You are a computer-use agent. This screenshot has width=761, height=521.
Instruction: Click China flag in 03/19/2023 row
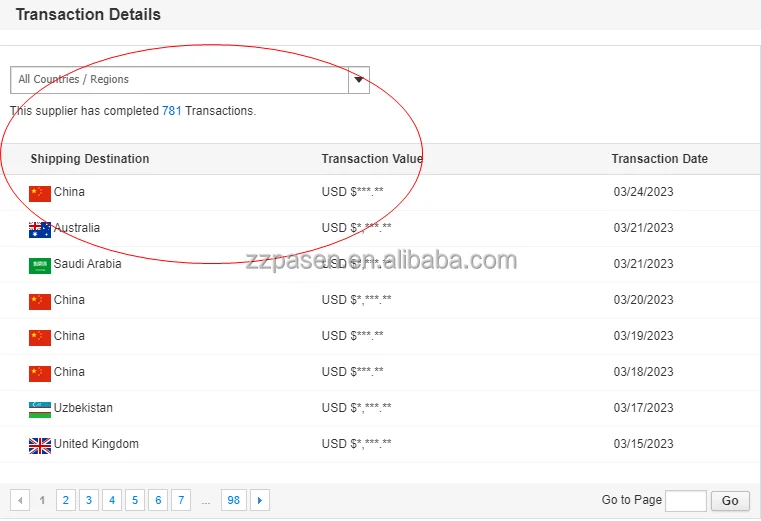[40, 337]
